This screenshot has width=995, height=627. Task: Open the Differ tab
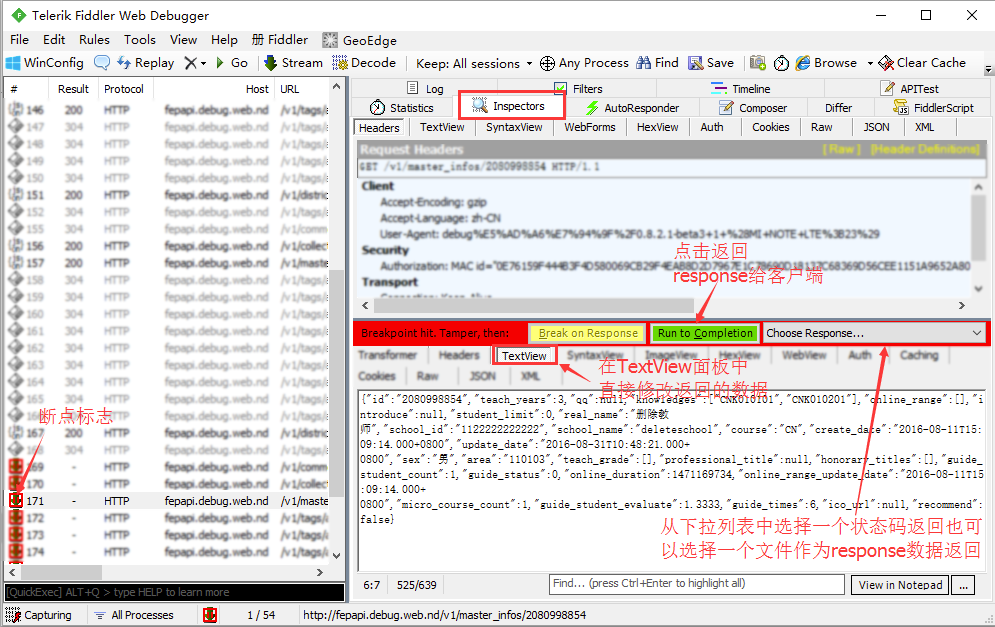(x=838, y=108)
